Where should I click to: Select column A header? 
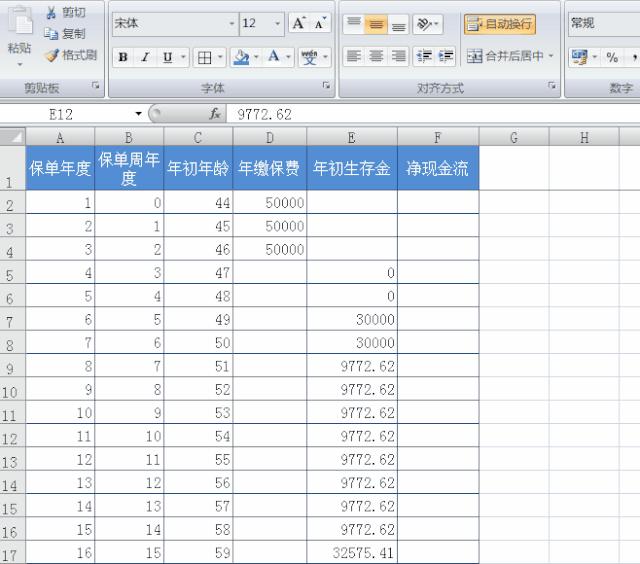[x=60, y=138]
